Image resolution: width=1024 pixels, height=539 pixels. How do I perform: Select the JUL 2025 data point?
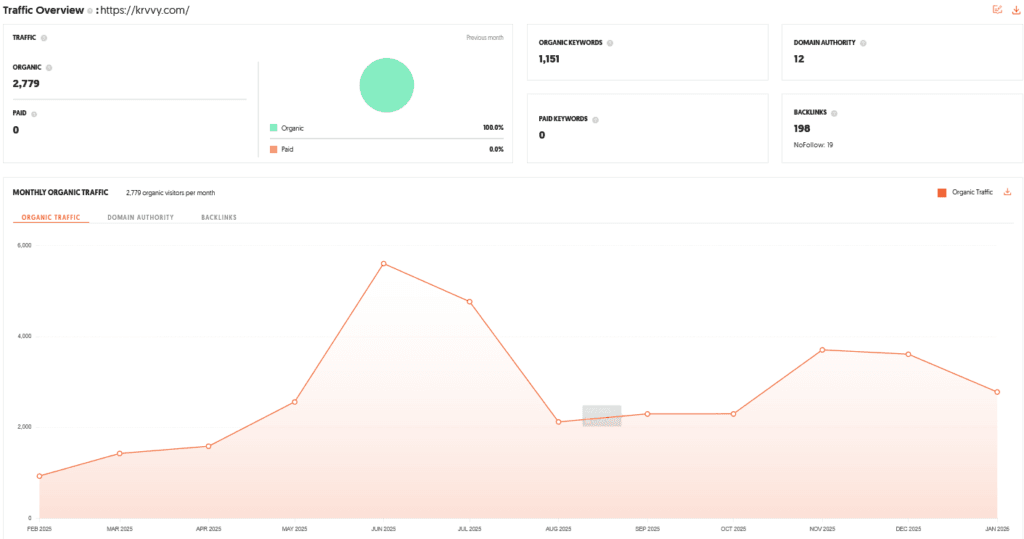tap(470, 302)
